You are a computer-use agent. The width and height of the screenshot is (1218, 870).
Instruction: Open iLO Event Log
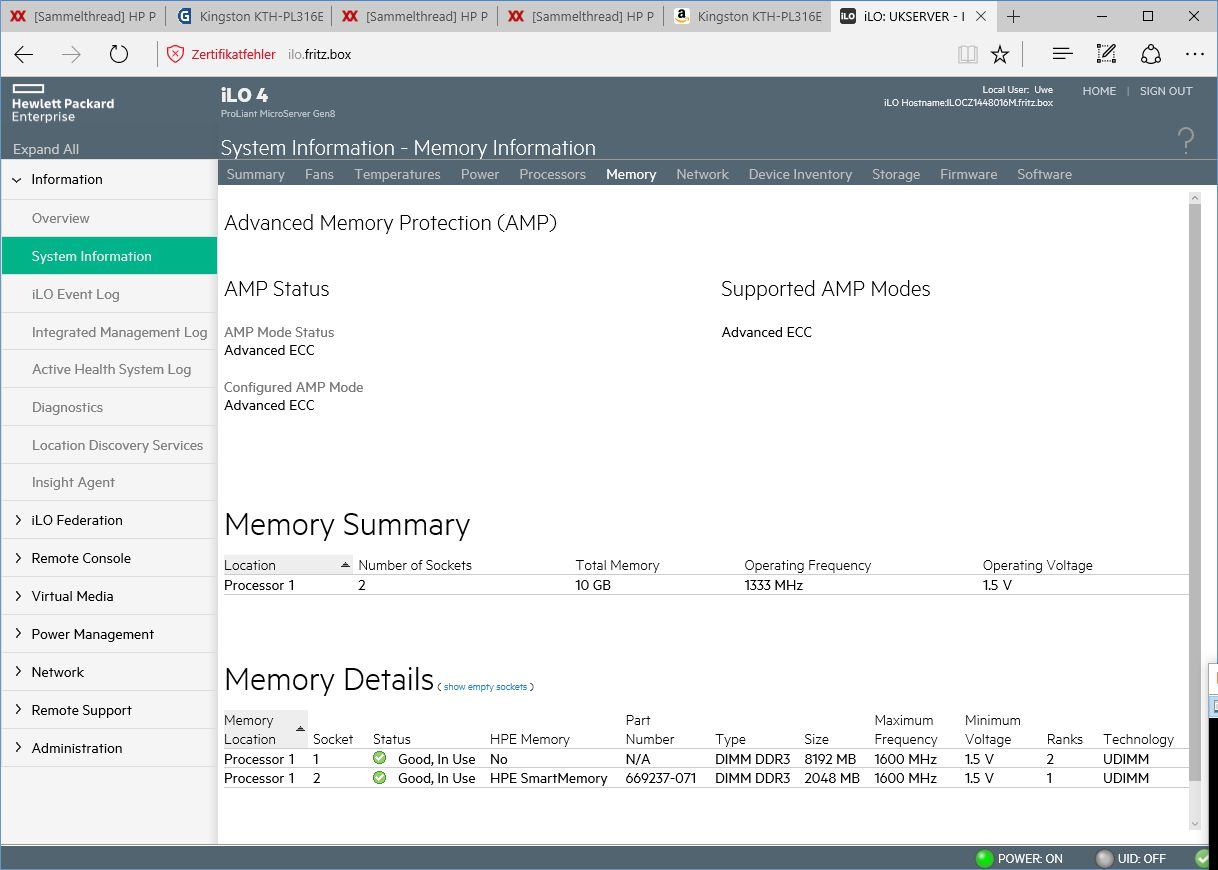click(109, 294)
